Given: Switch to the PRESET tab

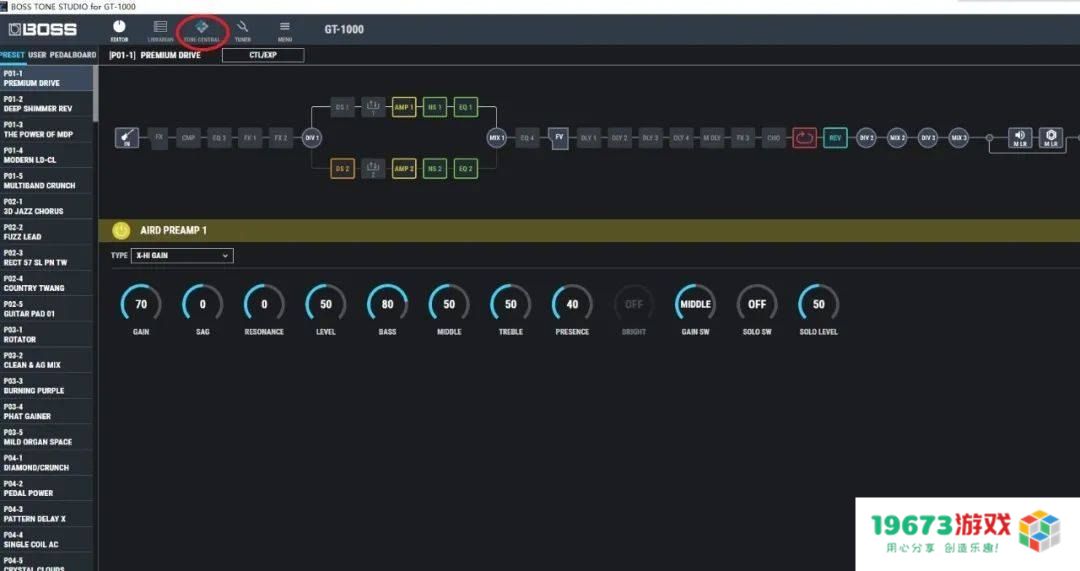Looking at the screenshot, I should pyautogui.click(x=12, y=55).
